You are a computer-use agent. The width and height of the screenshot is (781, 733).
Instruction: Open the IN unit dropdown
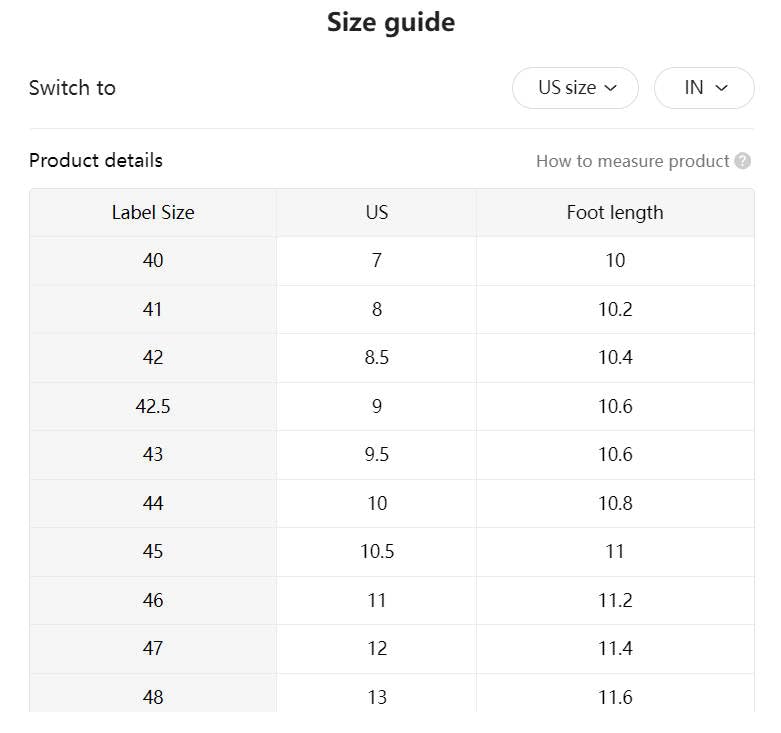[x=704, y=88]
